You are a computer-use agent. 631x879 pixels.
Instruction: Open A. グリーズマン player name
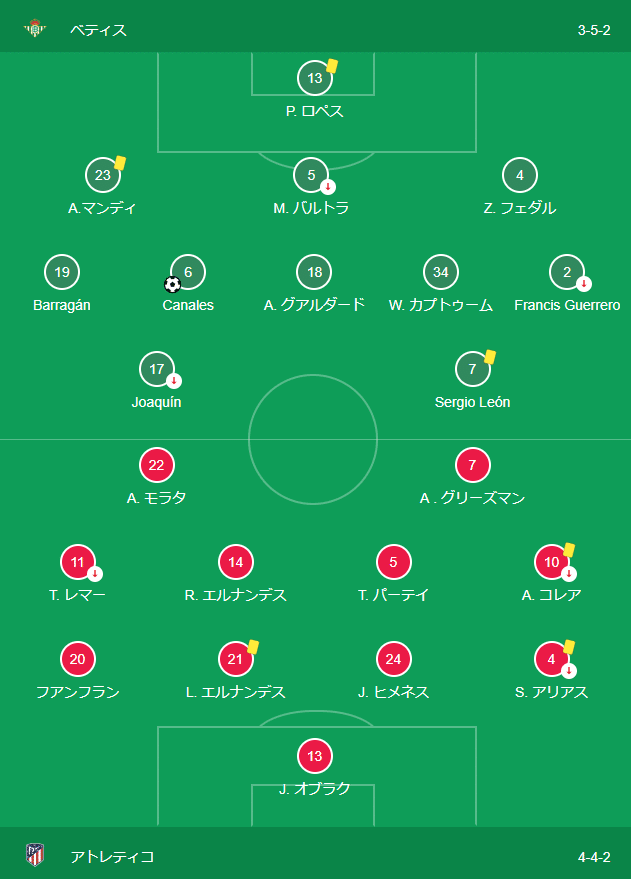coord(472,498)
